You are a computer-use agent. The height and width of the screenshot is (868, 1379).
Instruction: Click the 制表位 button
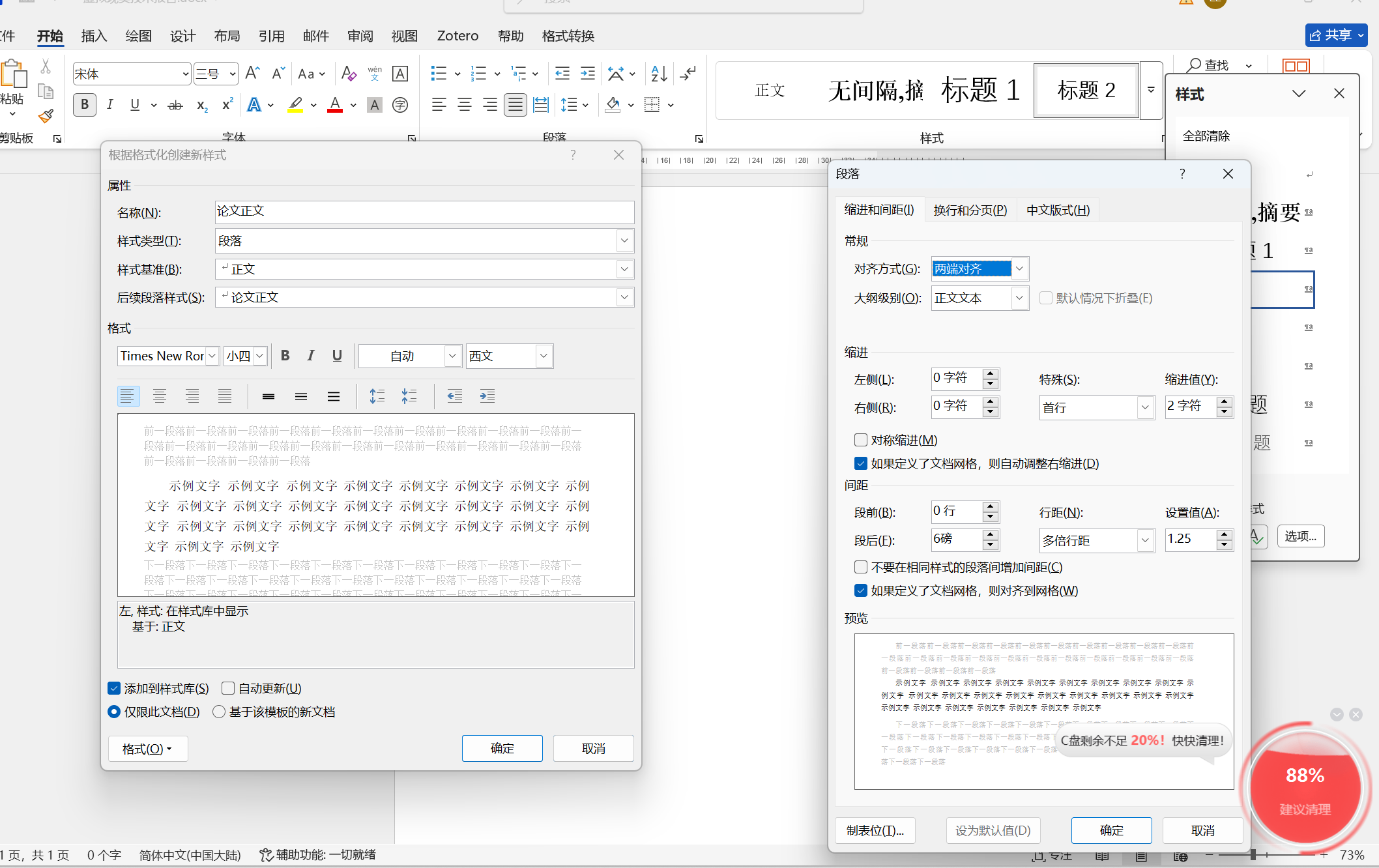875,830
